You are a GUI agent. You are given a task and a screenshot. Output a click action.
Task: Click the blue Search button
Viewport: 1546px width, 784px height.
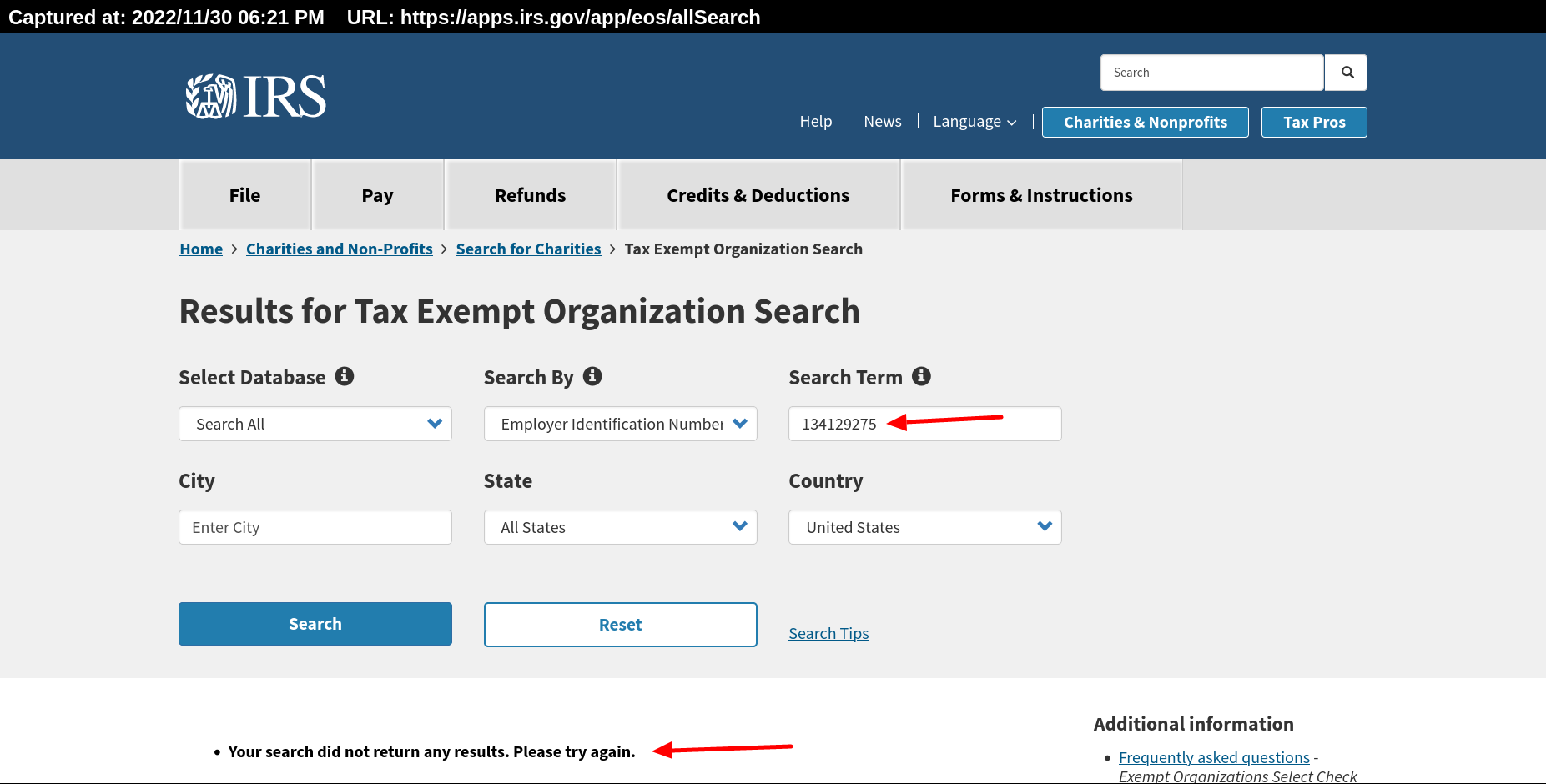[315, 624]
